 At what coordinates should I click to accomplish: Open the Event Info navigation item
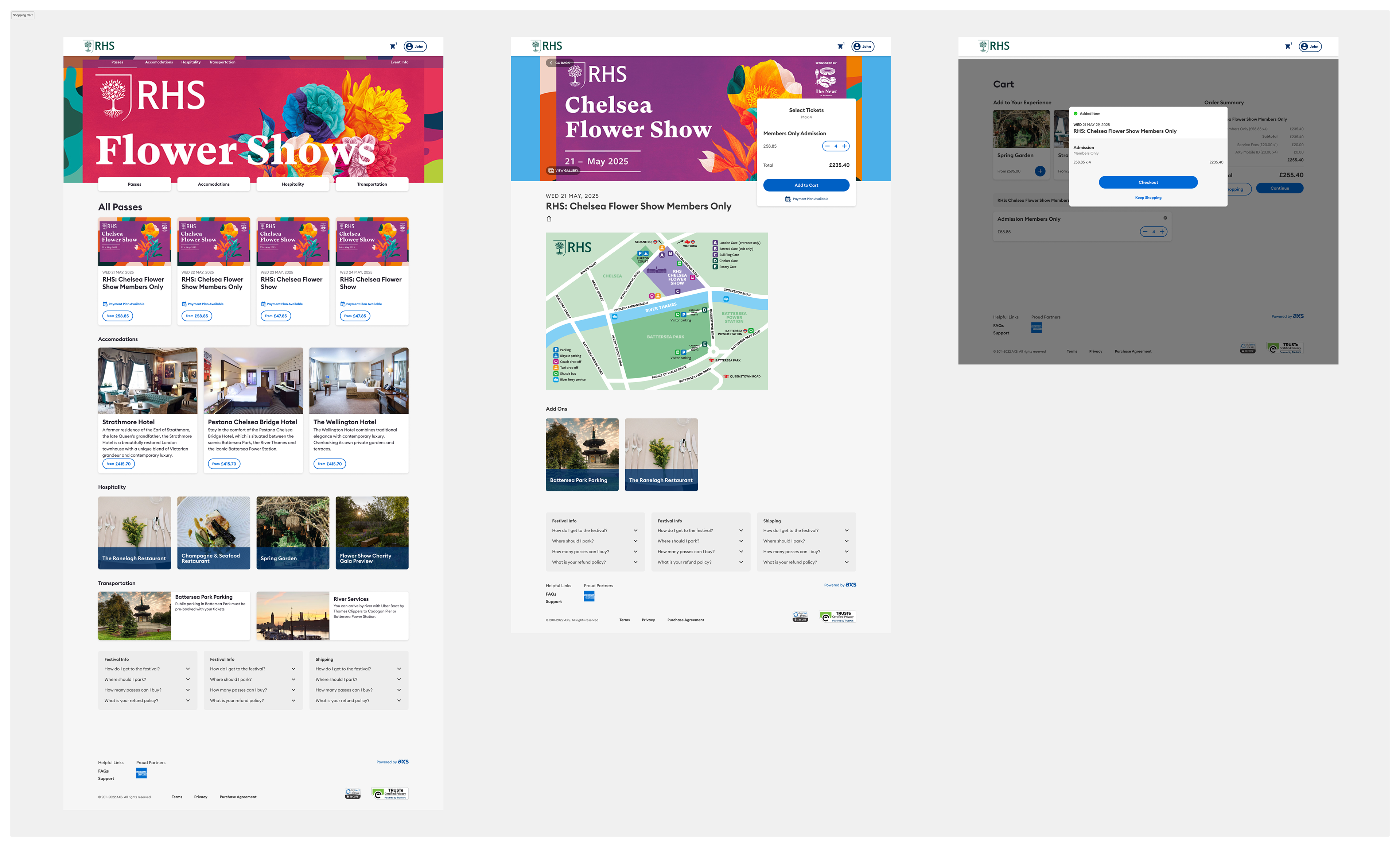click(399, 62)
